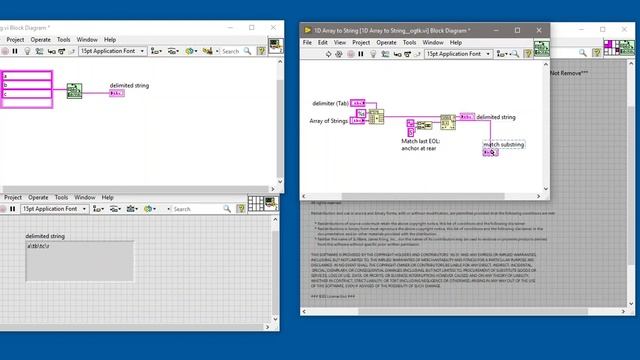This screenshot has width=640, height=360.
Task: Open Align Objects dropdown in 1D Array window
Action: pyautogui.click(x=501, y=54)
